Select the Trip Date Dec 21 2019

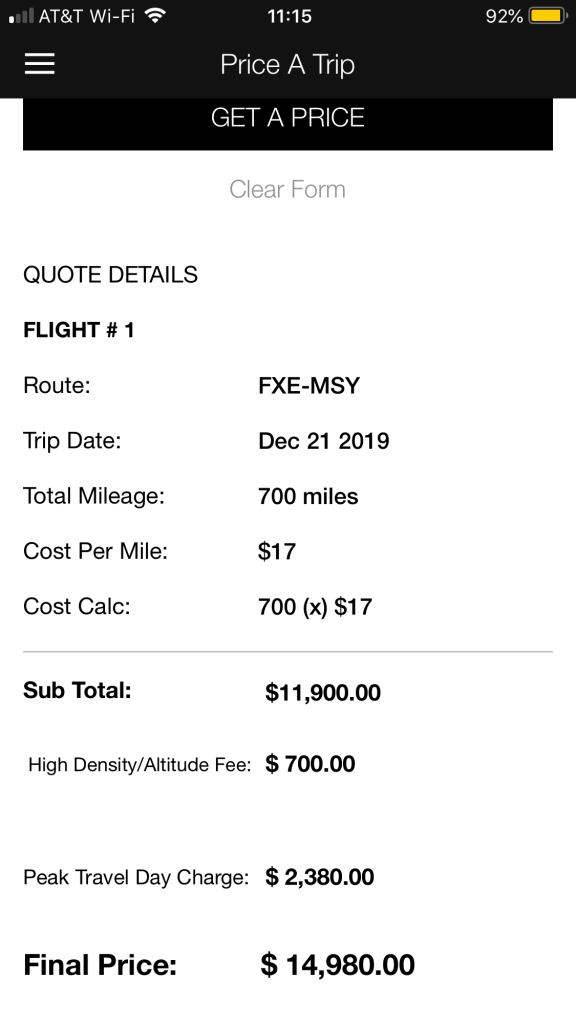[325, 440]
